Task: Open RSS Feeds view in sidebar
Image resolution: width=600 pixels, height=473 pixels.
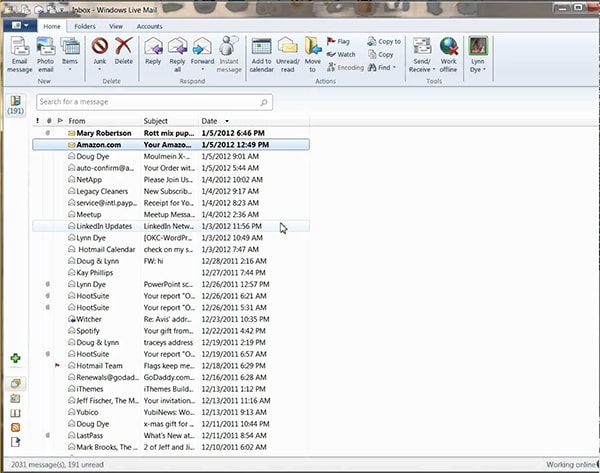Action: pyautogui.click(x=15, y=427)
